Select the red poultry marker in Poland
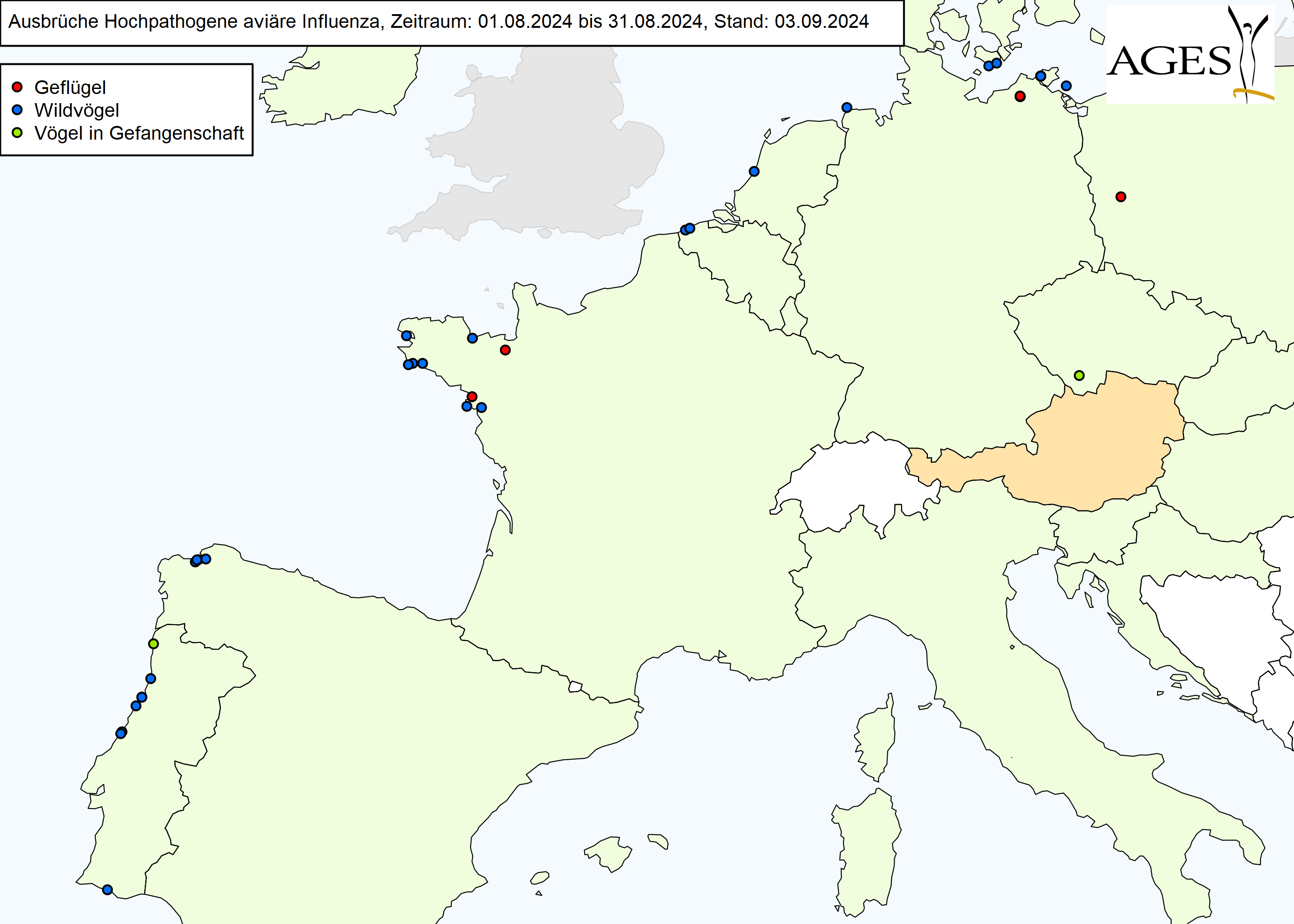Screen dimensions: 1294x924 coord(1121,197)
